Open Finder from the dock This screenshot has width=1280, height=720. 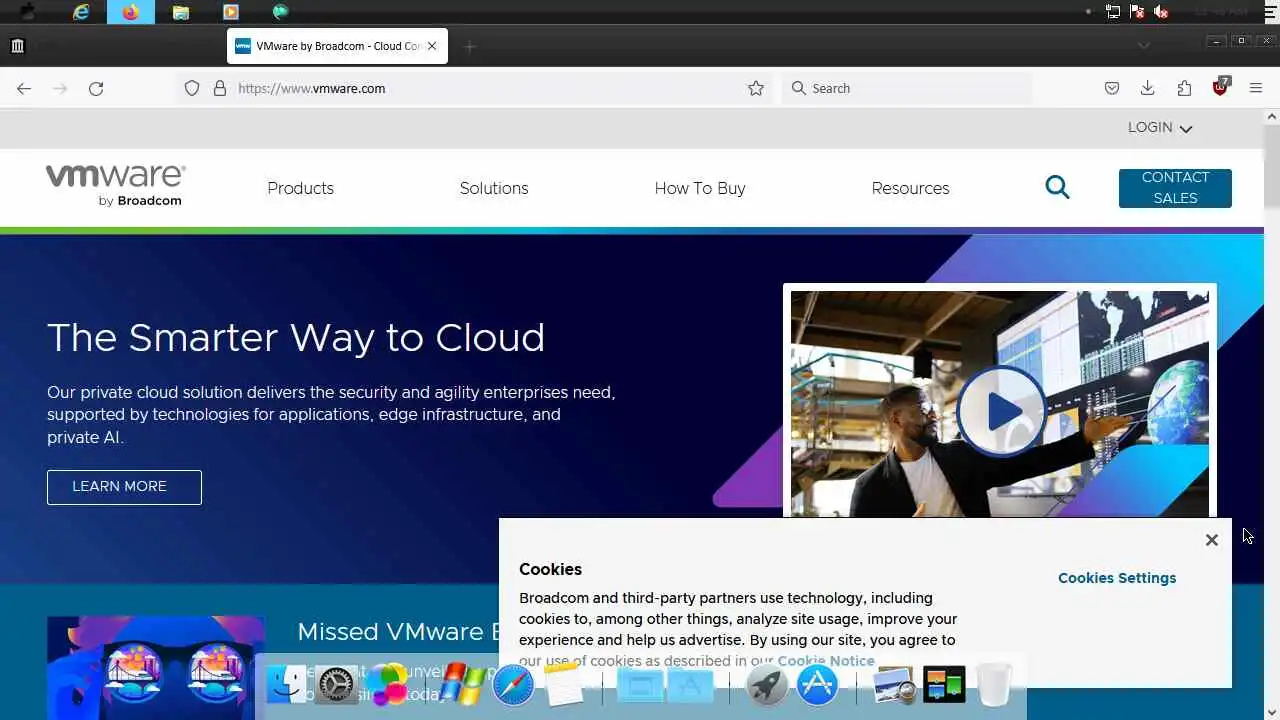point(286,685)
